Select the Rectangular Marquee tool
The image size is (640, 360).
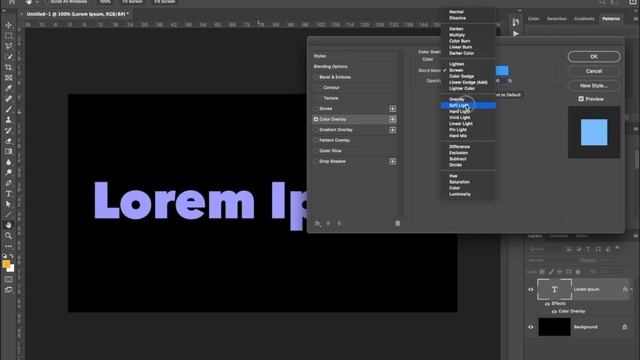8,36
